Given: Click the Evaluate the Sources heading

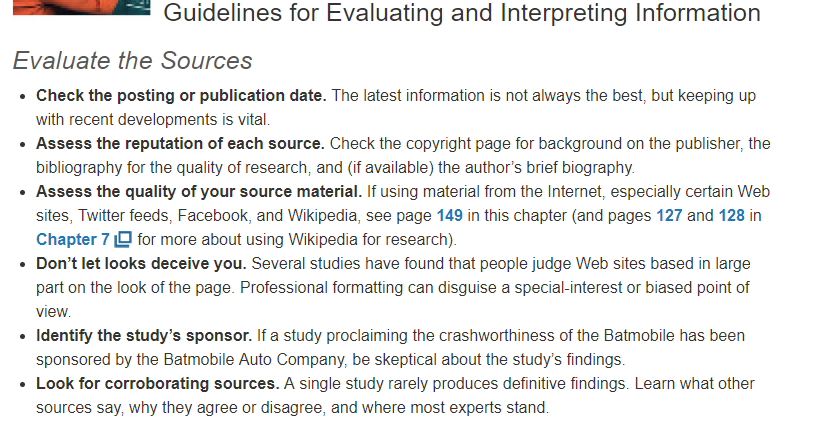Looking at the screenshot, I should [133, 61].
